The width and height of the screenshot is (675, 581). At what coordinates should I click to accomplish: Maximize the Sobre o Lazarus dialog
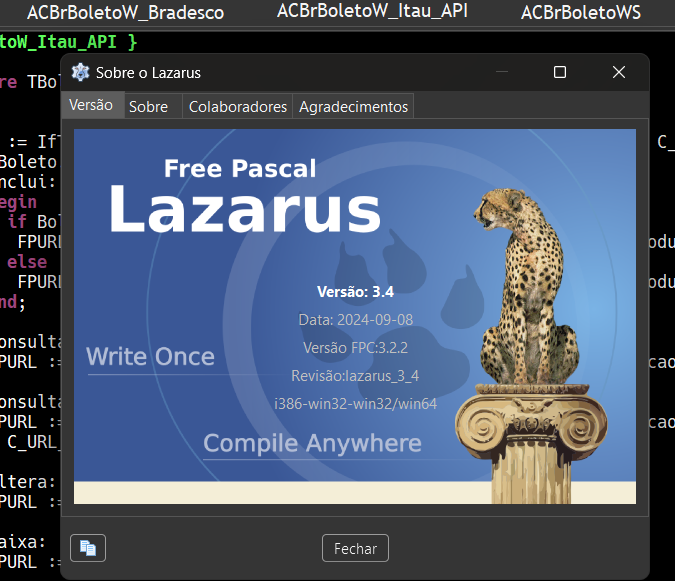tap(560, 72)
